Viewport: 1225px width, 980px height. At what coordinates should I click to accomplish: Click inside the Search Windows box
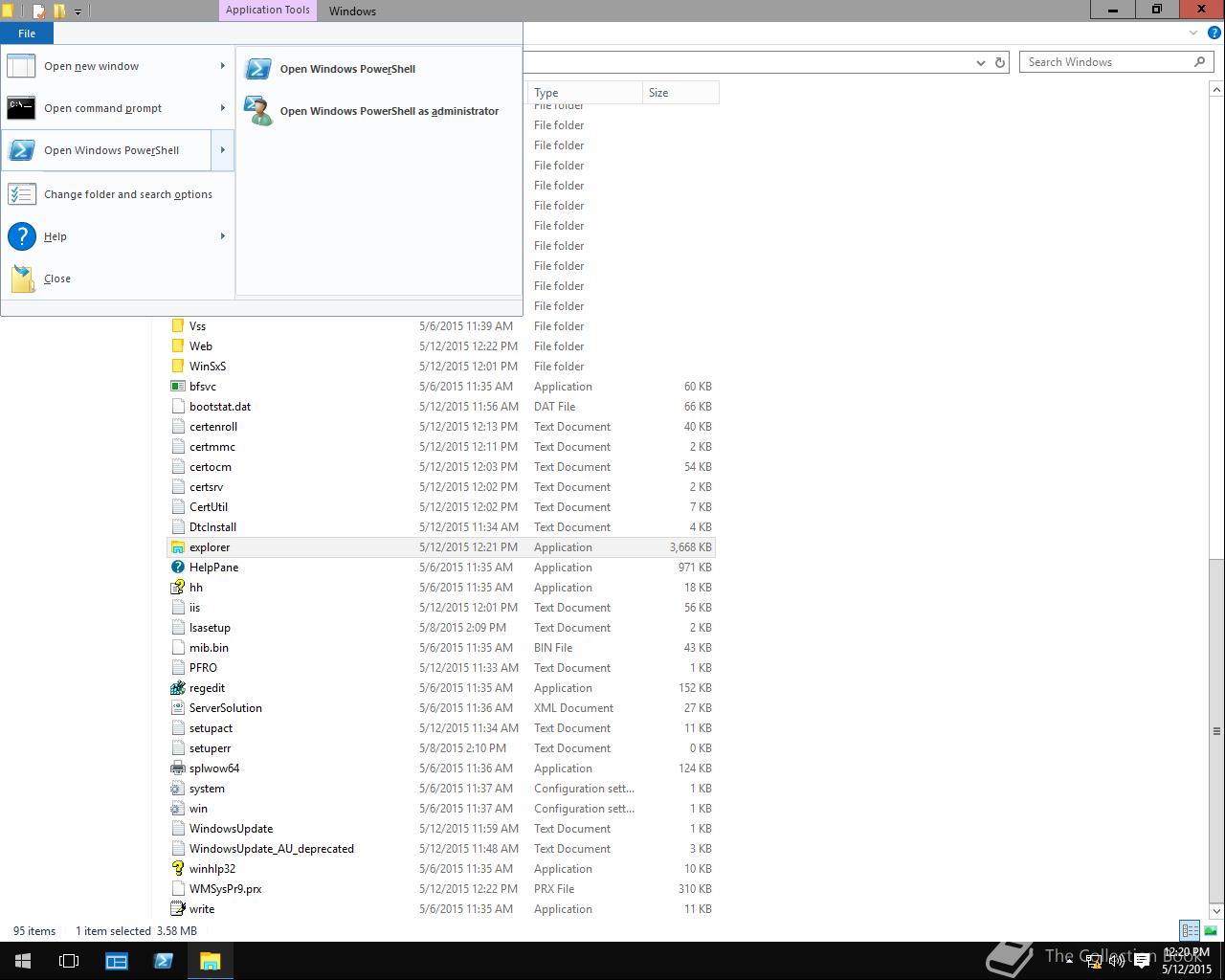(1110, 61)
